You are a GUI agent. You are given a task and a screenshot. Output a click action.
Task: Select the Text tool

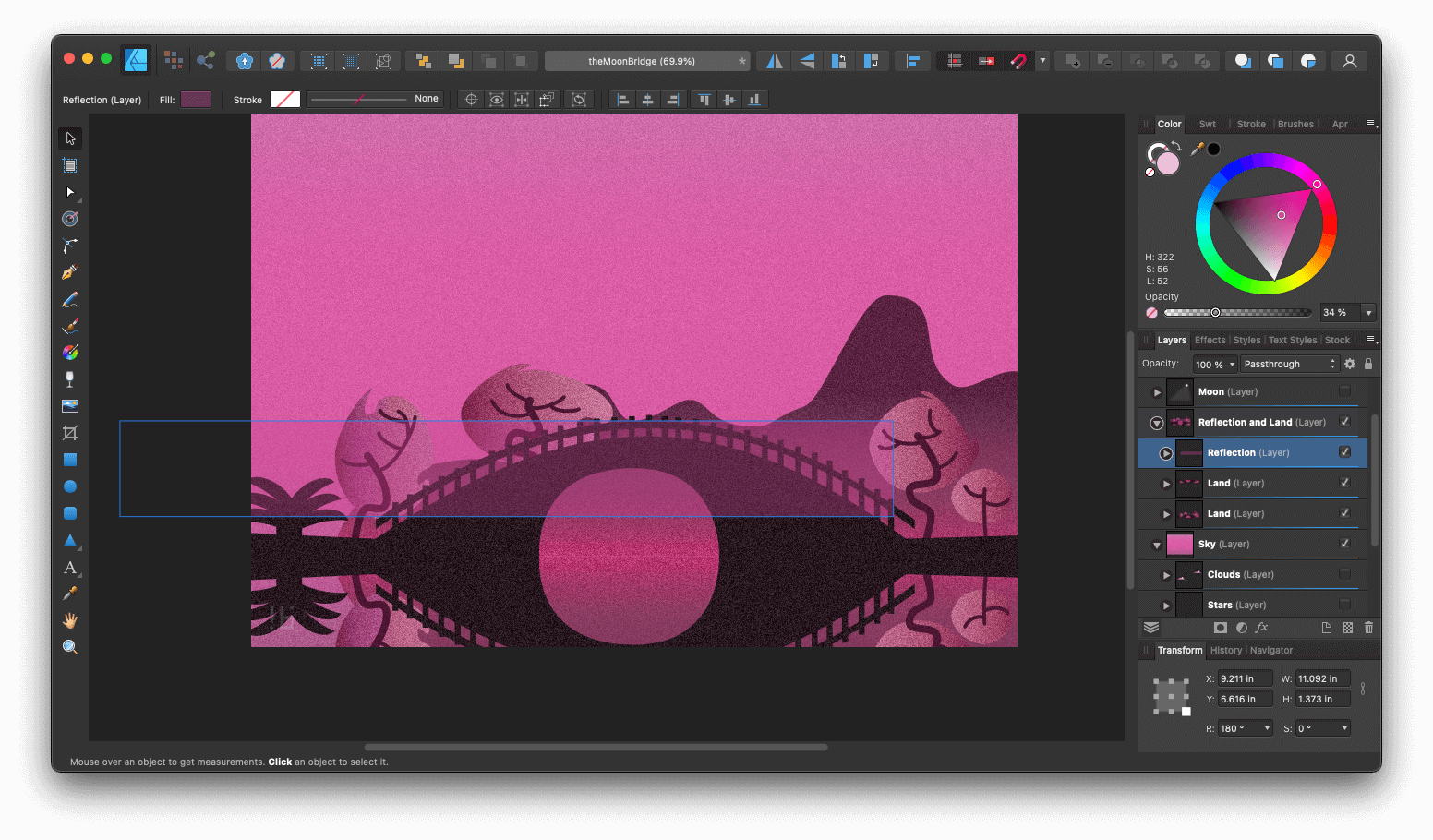click(x=70, y=568)
